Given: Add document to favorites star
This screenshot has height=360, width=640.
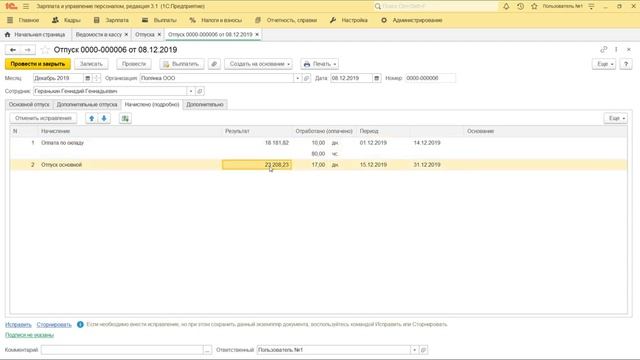Looking at the screenshot, I should [x=45, y=50].
